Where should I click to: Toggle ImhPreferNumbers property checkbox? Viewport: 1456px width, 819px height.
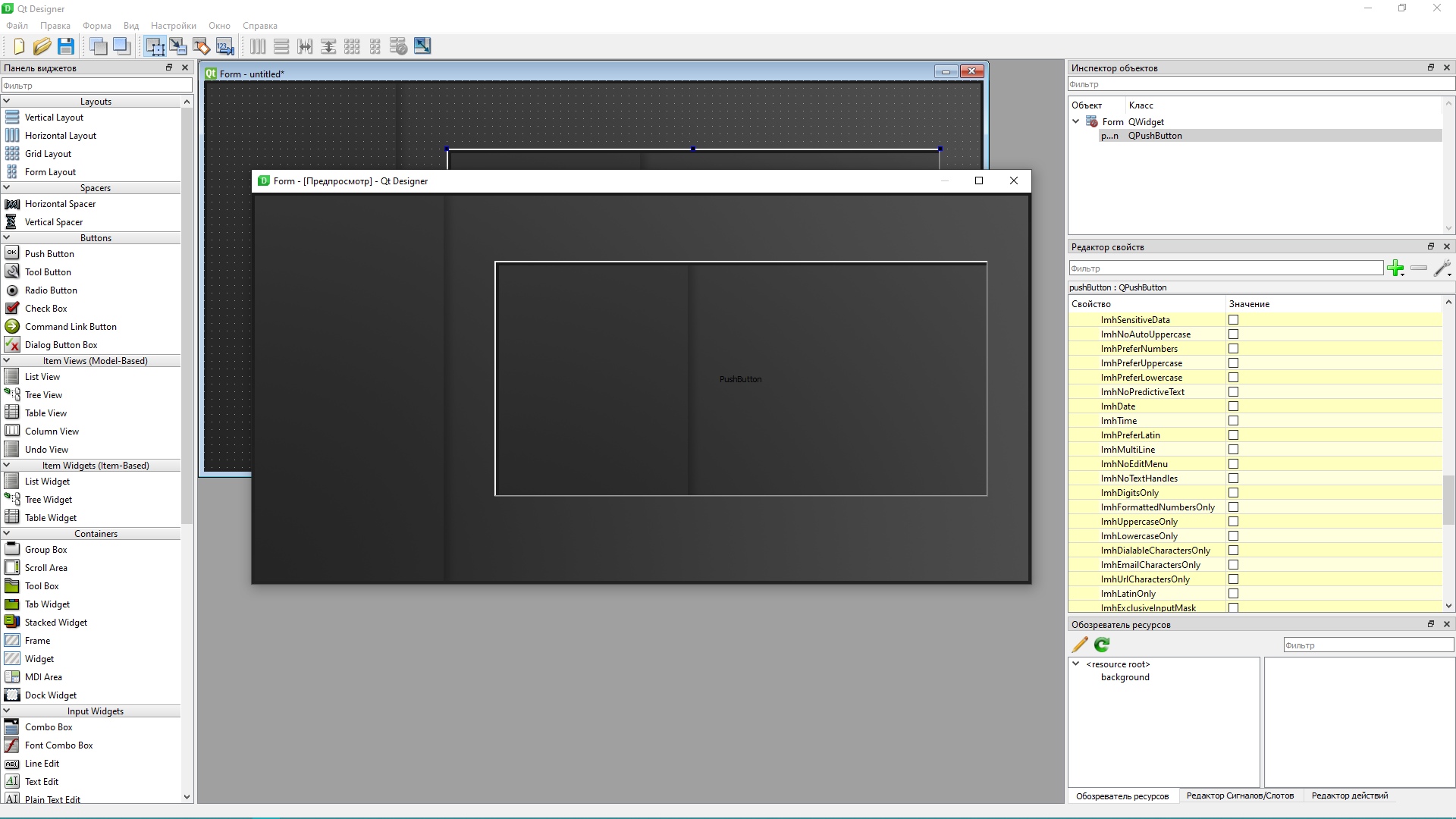pyautogui.click(x=1233, y=348)
